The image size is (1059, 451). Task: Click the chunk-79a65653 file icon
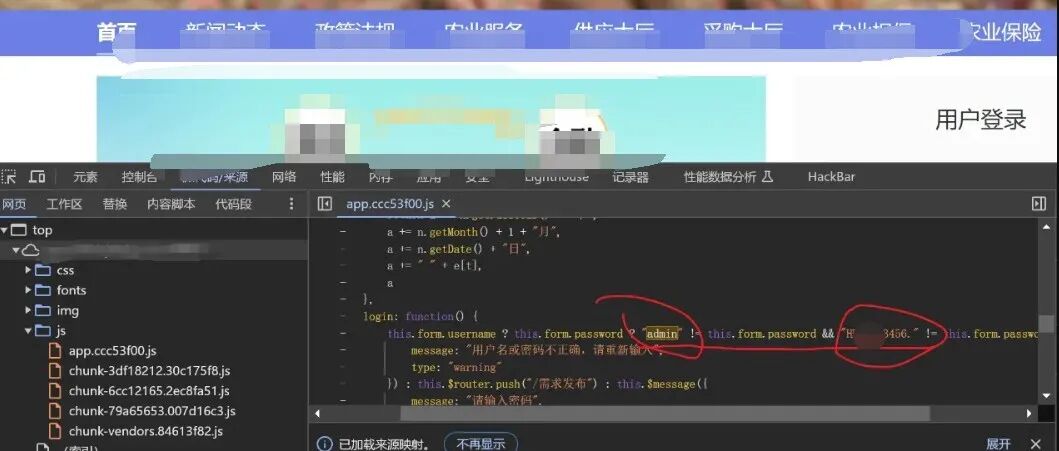point(55,410)
